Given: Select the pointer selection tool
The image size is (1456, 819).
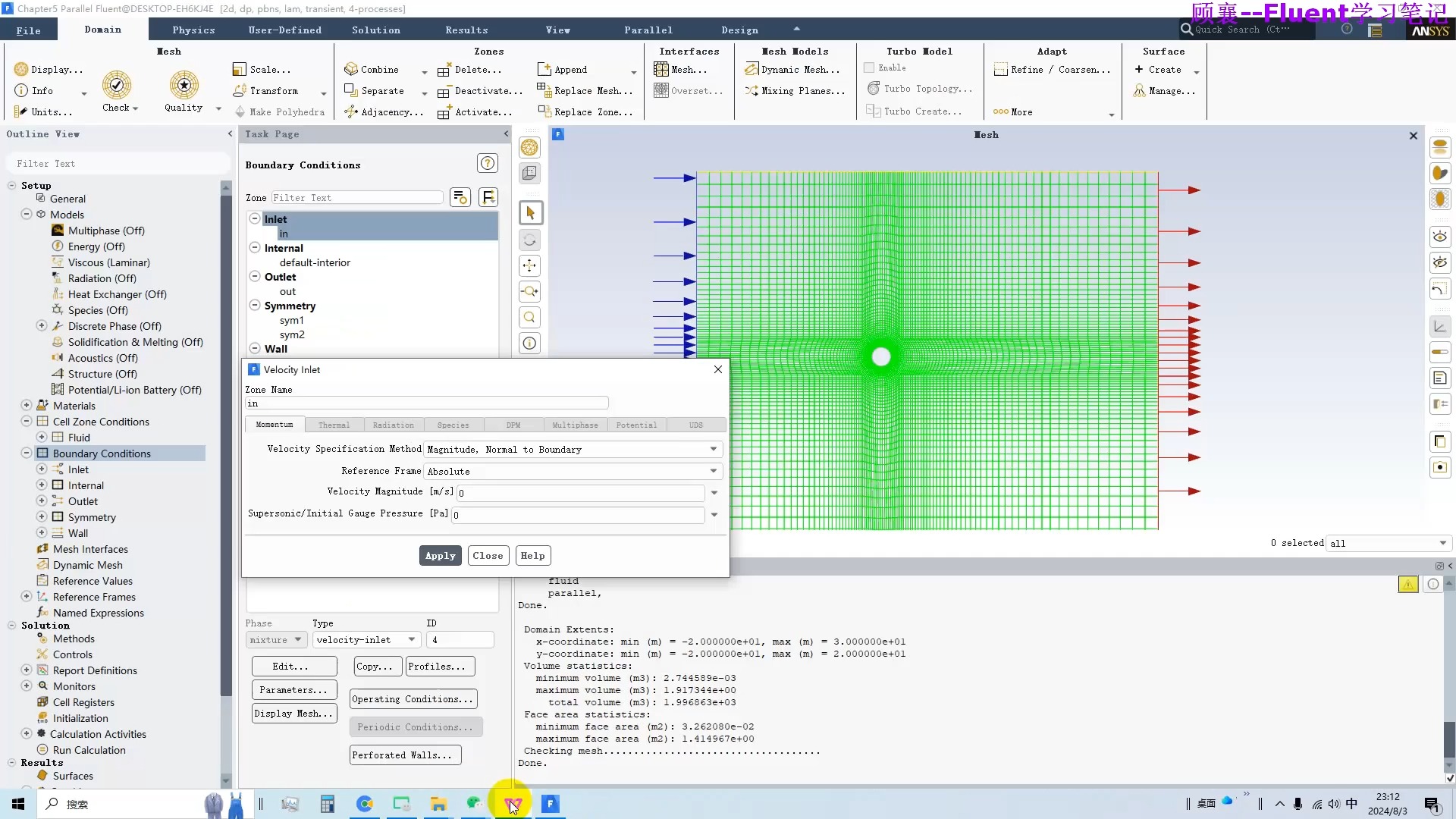Looking at the screenshot, I should tap(529, 213).
